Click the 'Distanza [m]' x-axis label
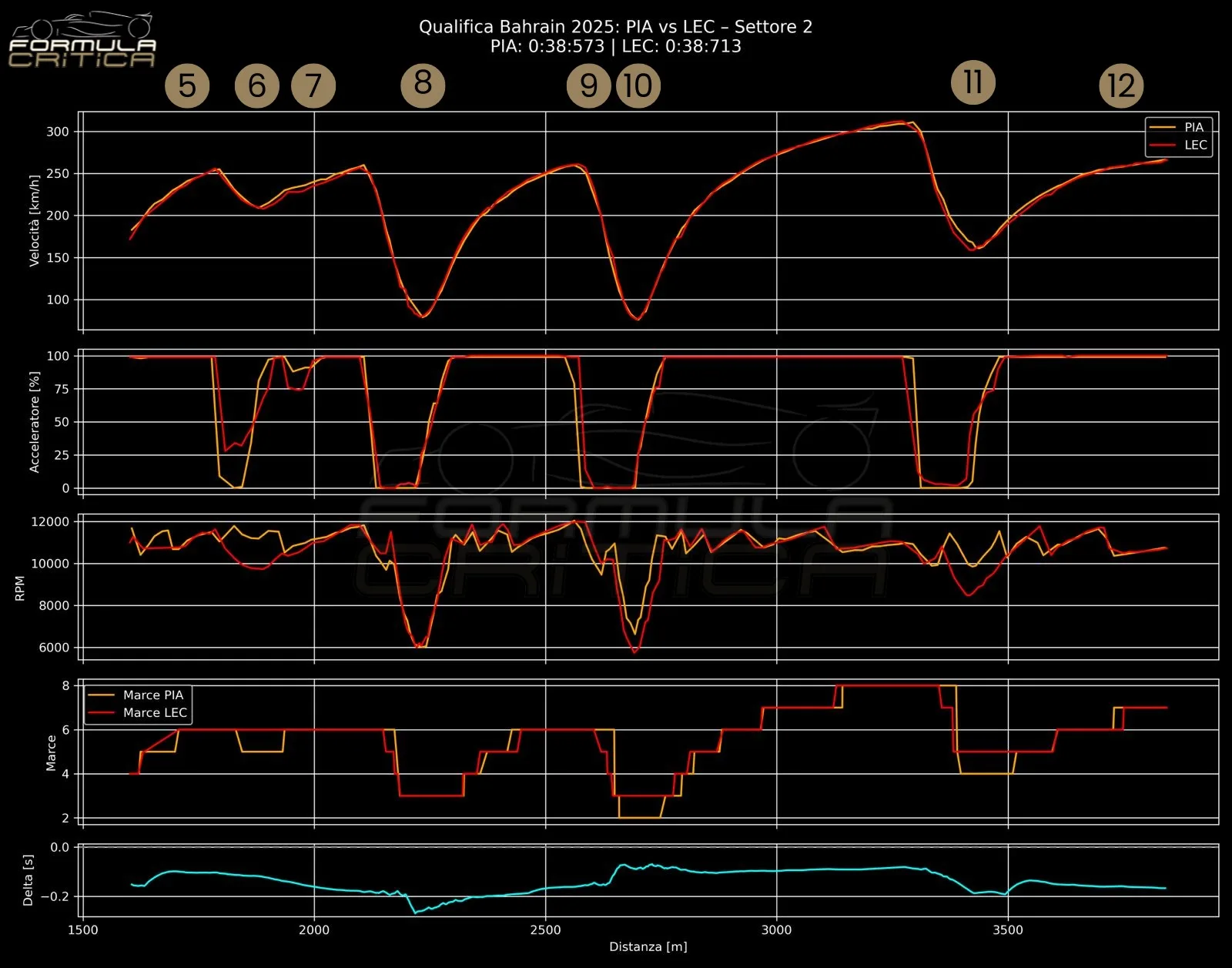Image resolution: width=1232 pixels, height=968 pixels. click(x=648, y=946)
